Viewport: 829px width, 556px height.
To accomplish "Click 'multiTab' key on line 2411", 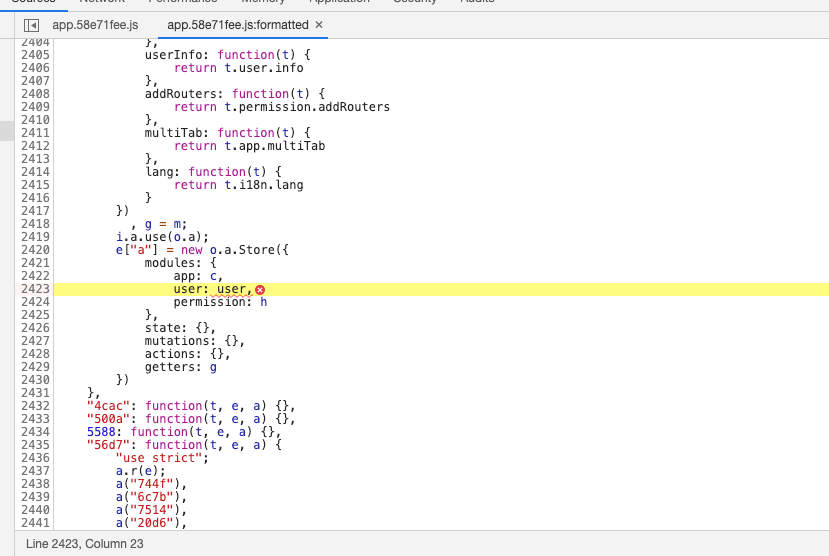I will point(173,133).
